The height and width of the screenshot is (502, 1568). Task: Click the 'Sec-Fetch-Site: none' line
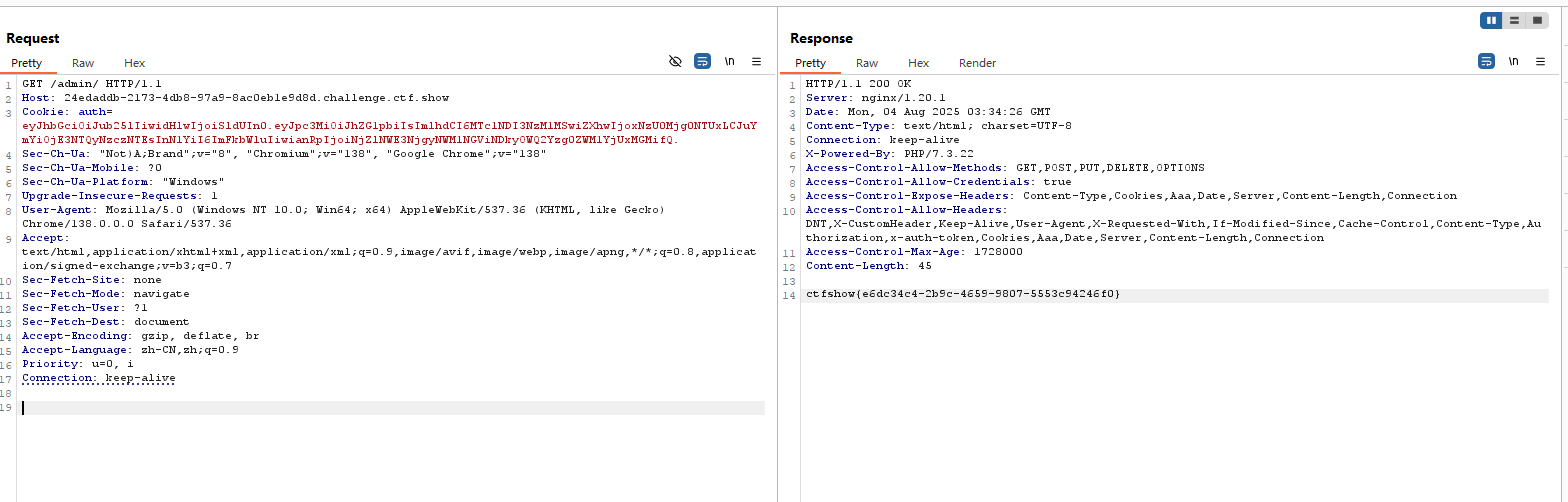(x=91, y=280)
